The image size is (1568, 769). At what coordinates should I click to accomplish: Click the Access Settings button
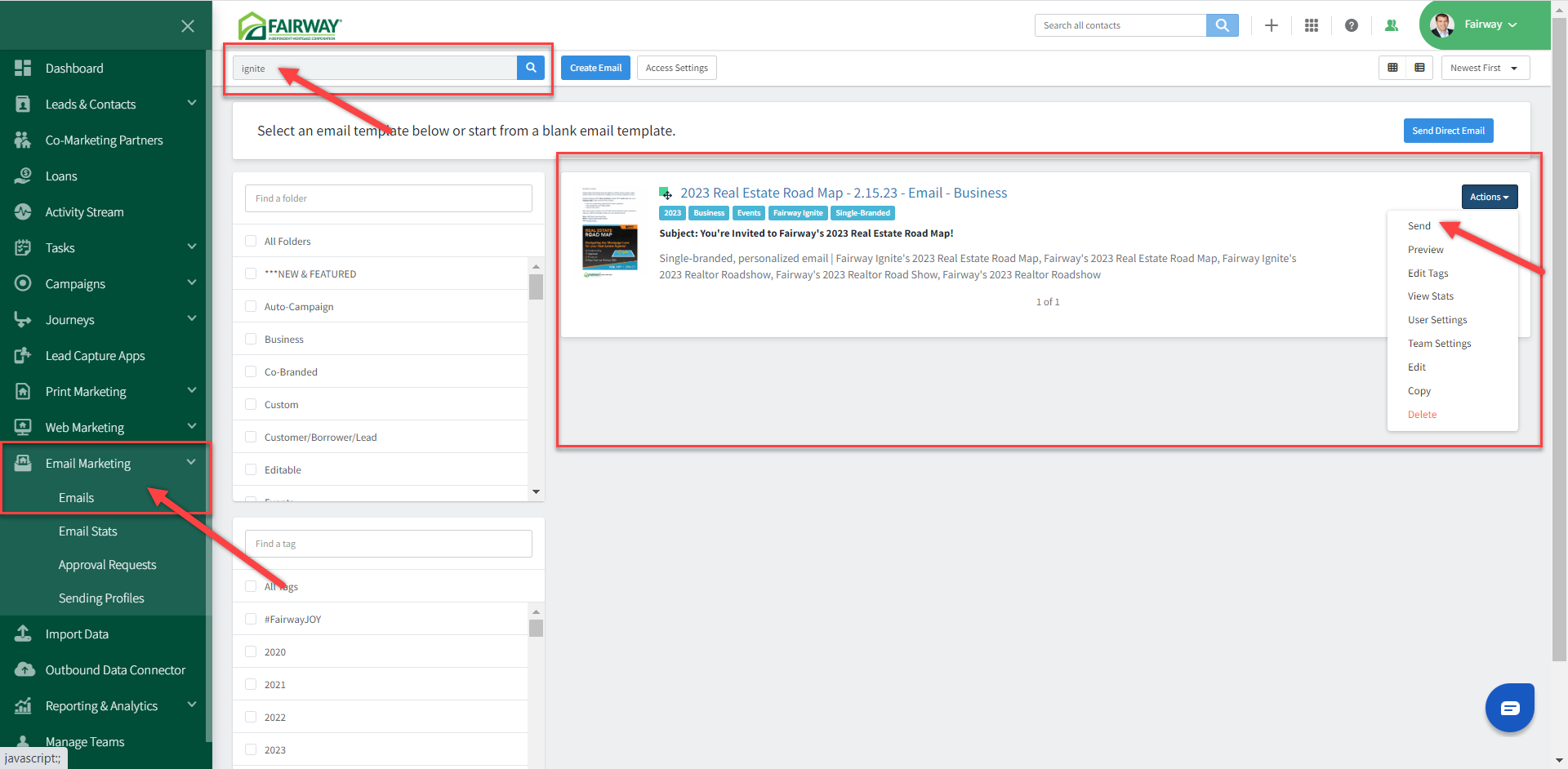[x=677, y=68]
